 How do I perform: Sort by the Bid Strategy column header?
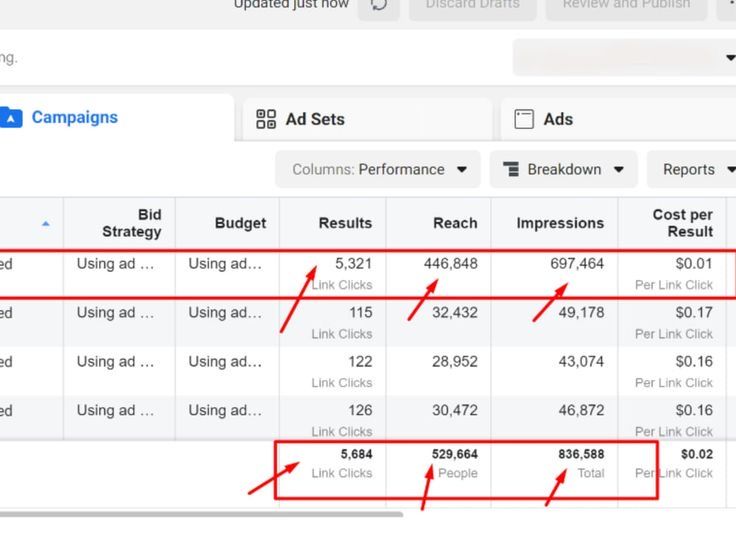click(x=131, y=223)
